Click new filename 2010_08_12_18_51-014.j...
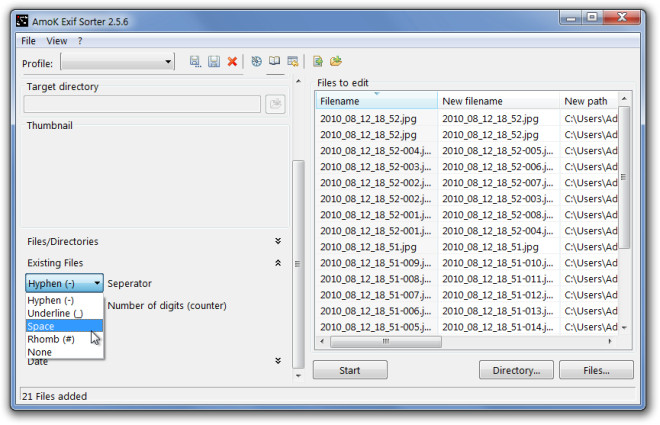The image size is (660, 425). (498, 327)
